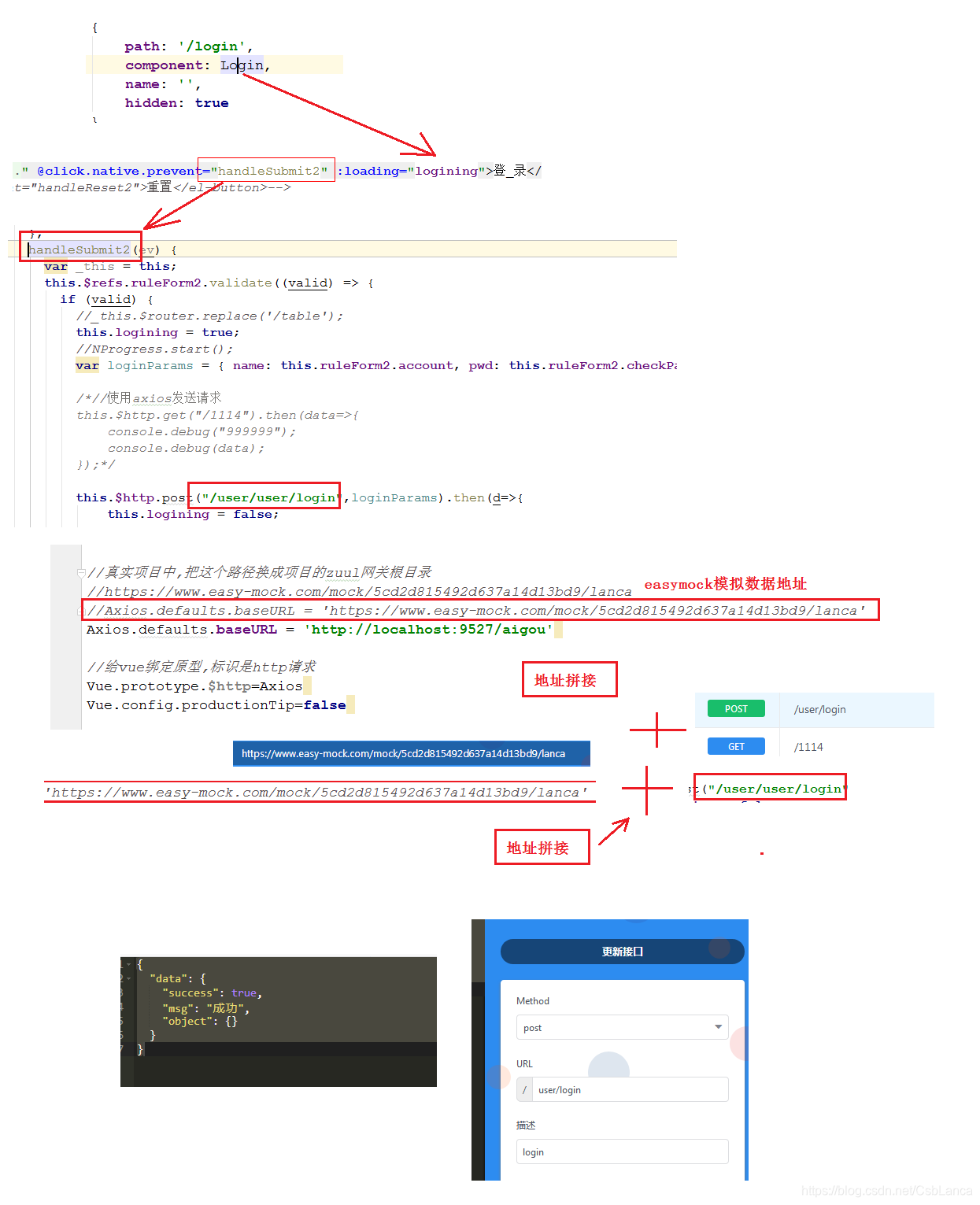Click the this.$http.post call line

(299, 497)
